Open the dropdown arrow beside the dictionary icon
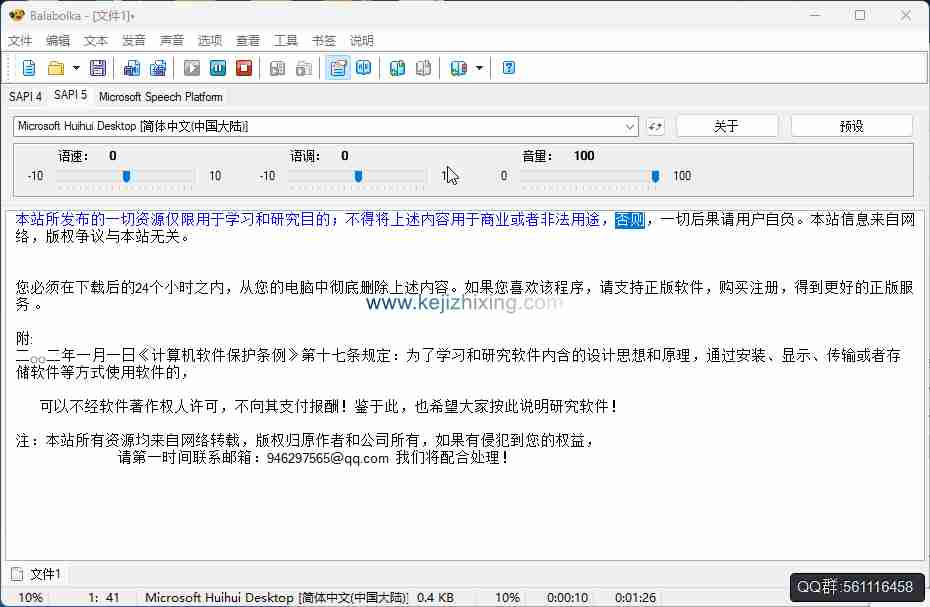Screen dimensions: 930x607 point(479,68)
